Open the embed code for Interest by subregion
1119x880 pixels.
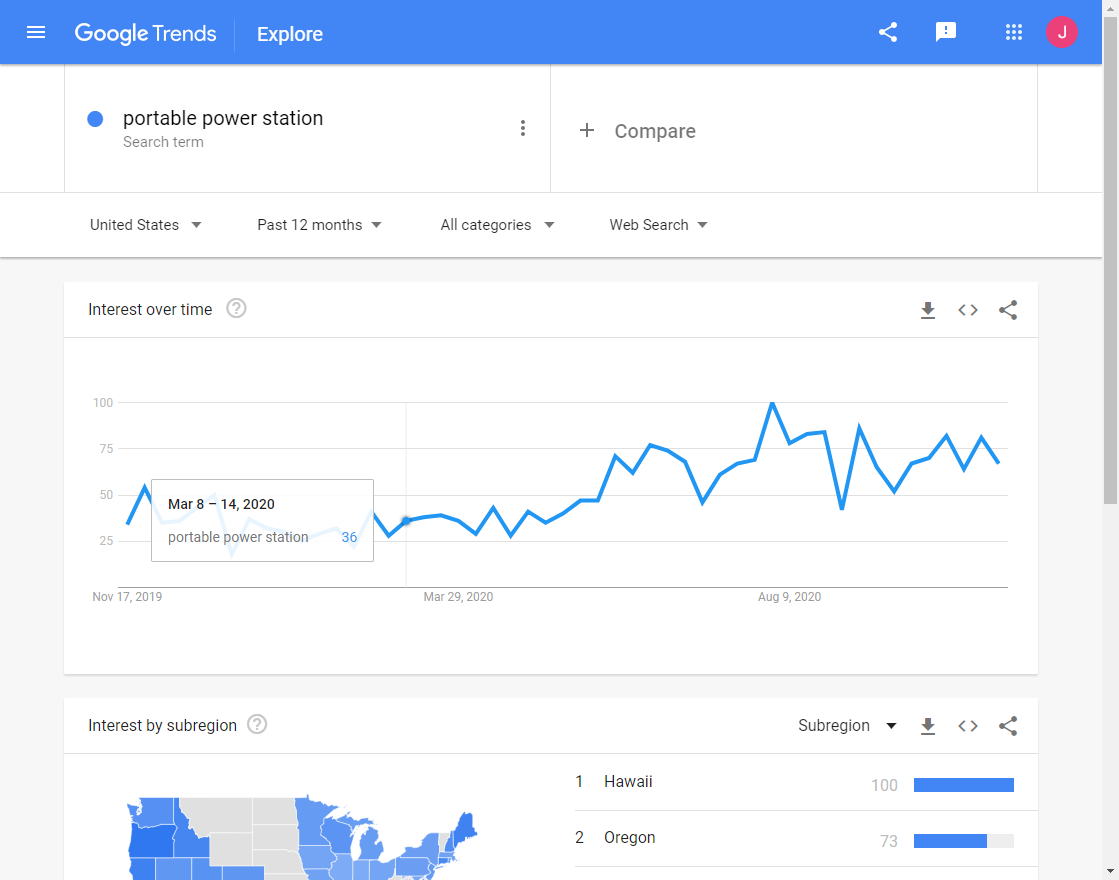(968, 726)
